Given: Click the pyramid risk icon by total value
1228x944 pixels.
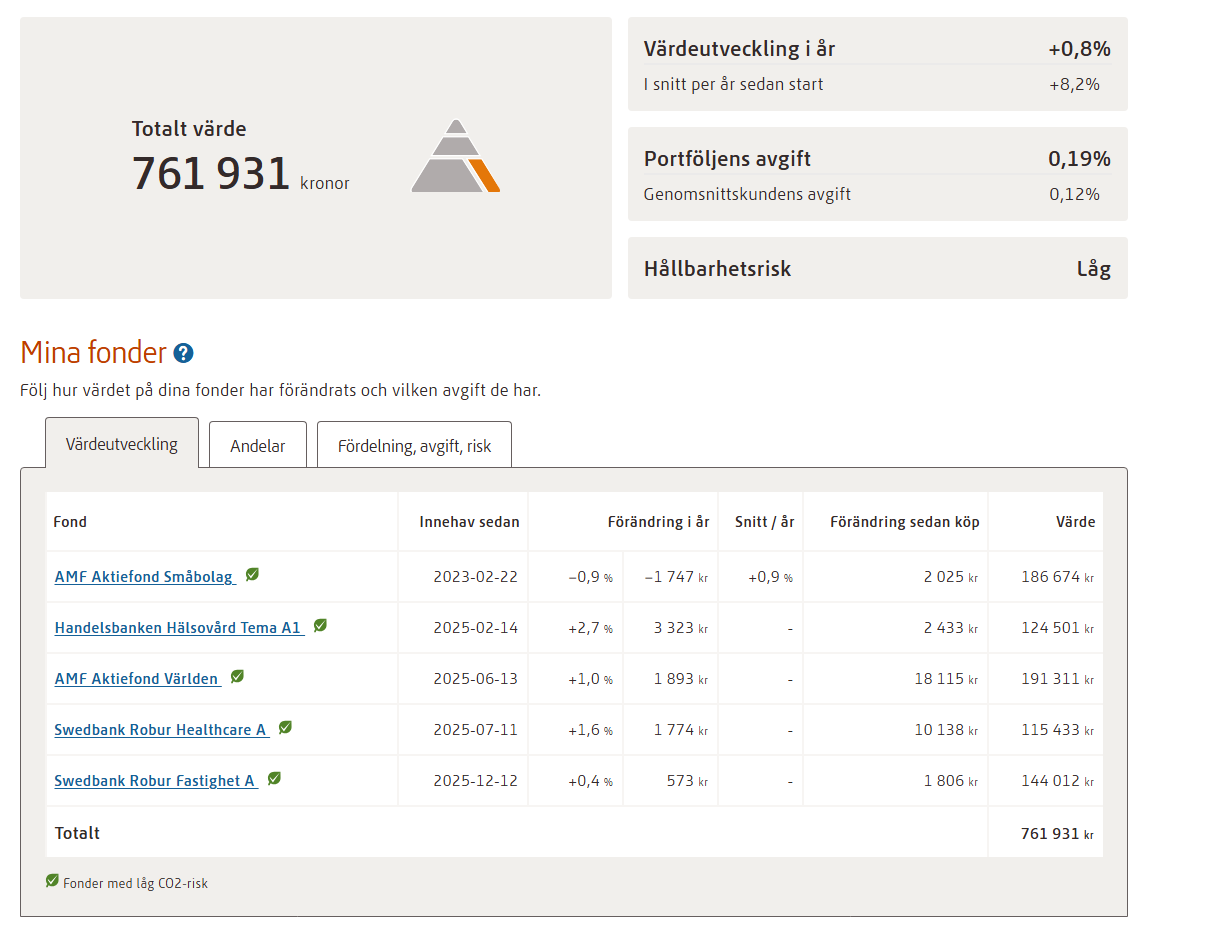Looking at the screenshot, I should click(x=455, y=157).
